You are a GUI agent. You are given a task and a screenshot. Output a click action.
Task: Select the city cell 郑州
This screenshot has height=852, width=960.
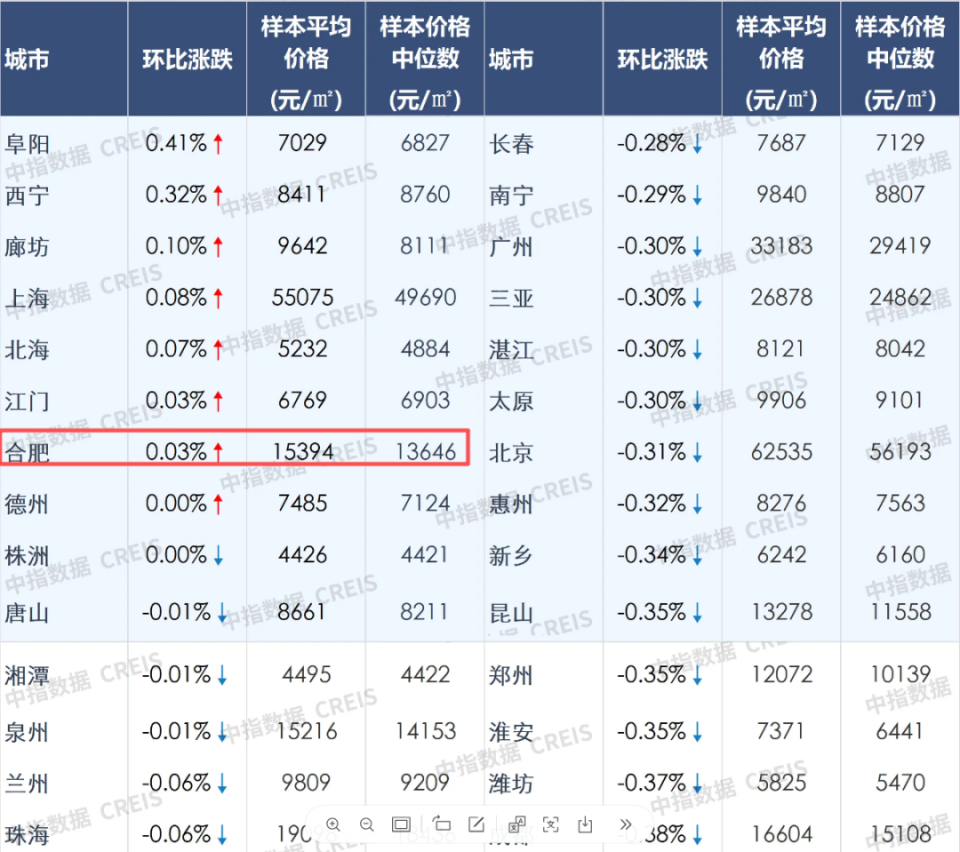511,676
